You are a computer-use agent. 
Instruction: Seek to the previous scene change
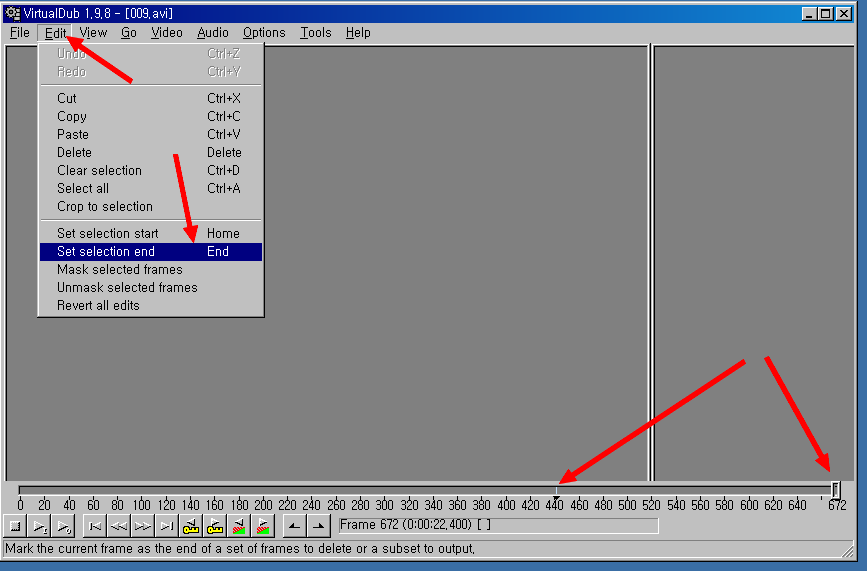pyautogui.click(x=239, y=526)
